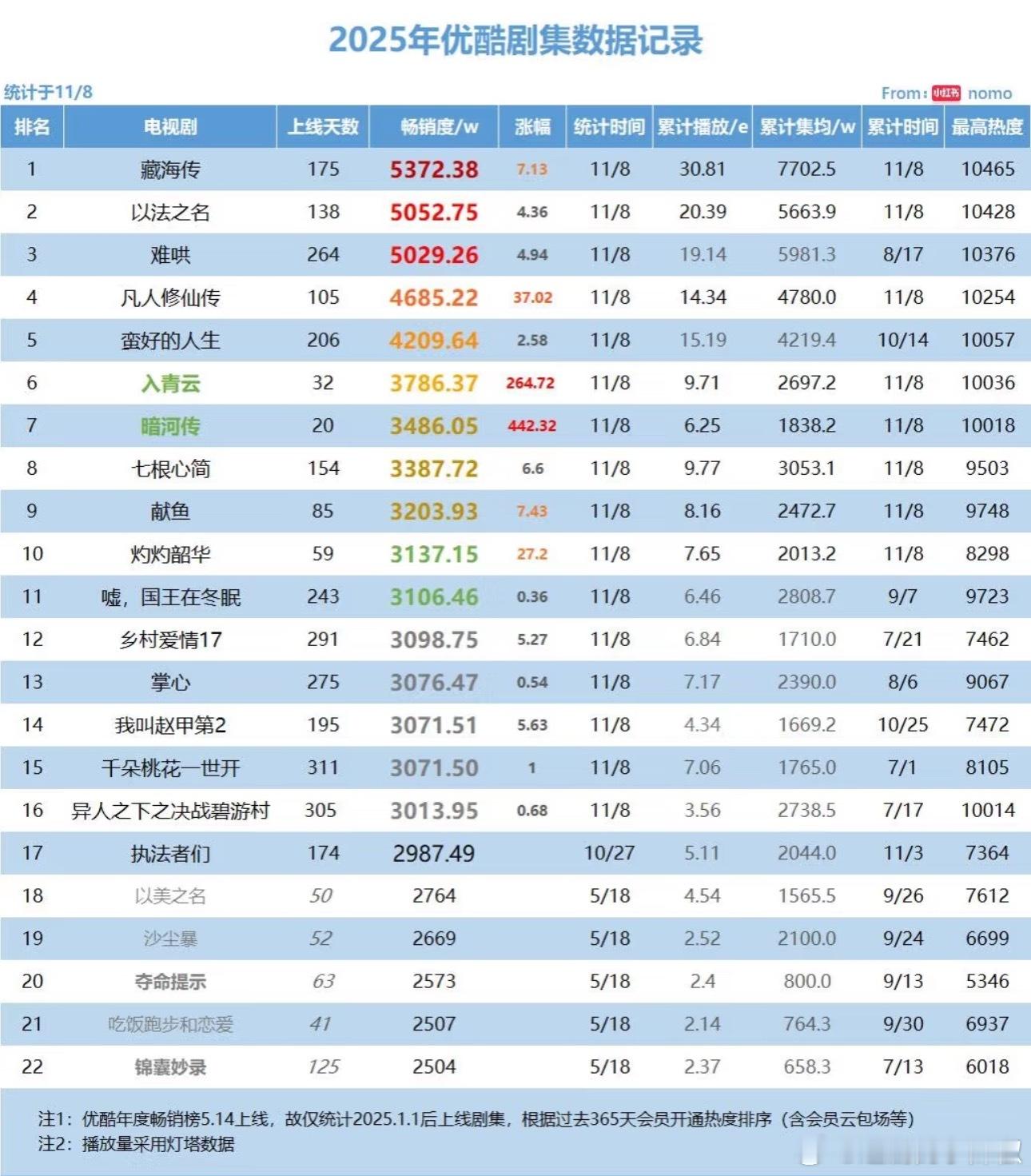
Task: Click the sales value 3786.37
Action: tap(434, 384)
